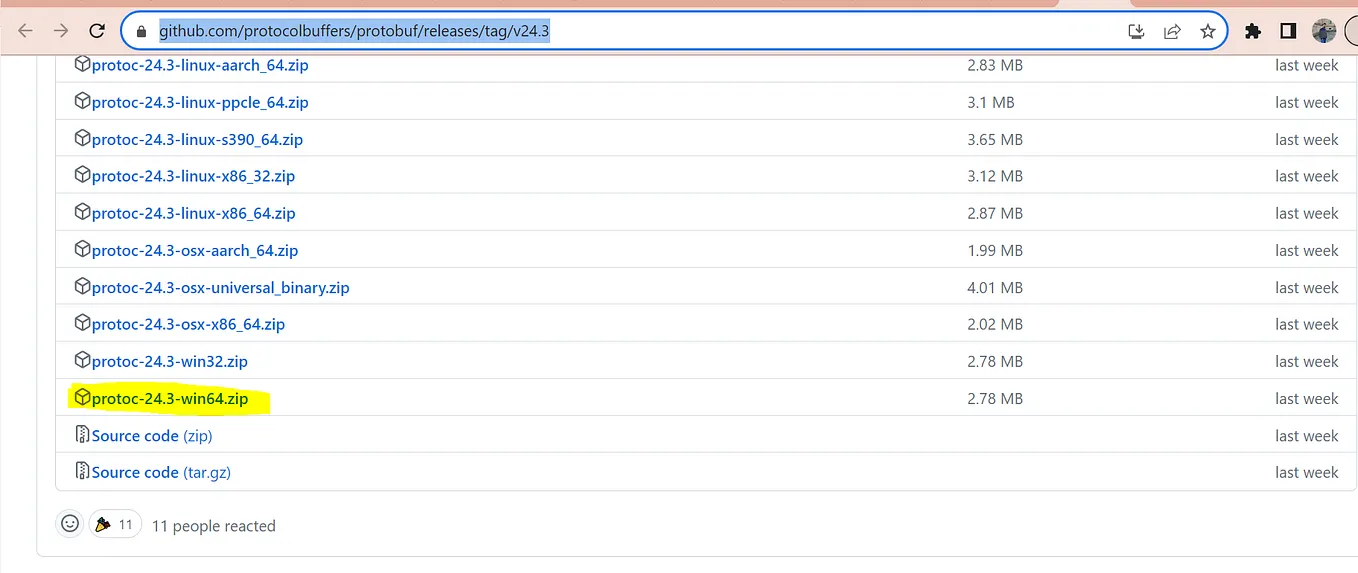Click package icon beside protoc-24.3-linux-x86_32.zip

point(83,175)
